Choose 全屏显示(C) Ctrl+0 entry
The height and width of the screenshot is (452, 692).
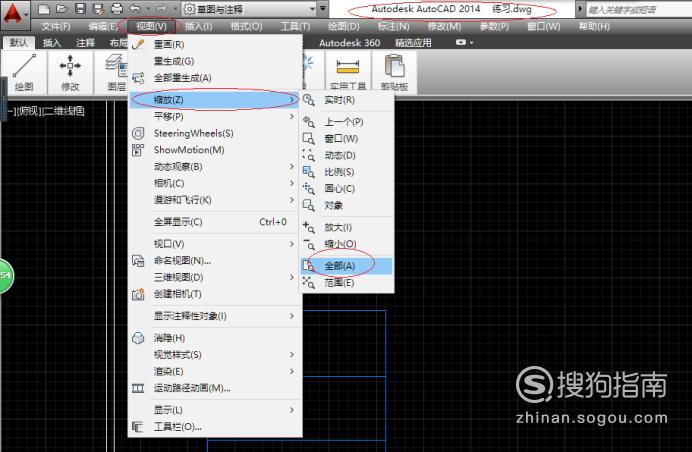tap(214, 222)
